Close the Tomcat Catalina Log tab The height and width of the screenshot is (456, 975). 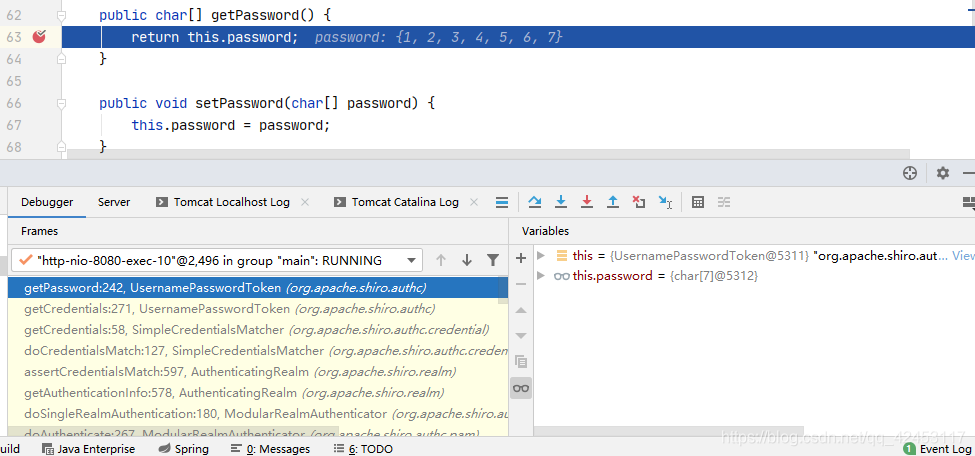[x=474, y=202]
